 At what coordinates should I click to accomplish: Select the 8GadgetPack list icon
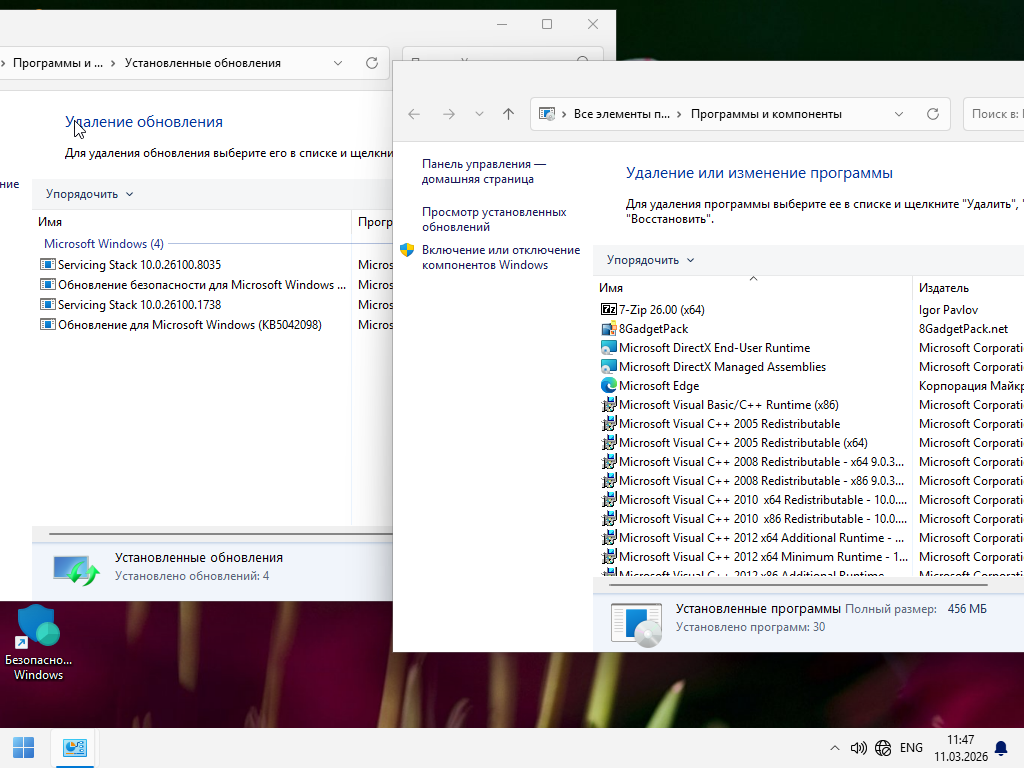[x=609, y=329]
